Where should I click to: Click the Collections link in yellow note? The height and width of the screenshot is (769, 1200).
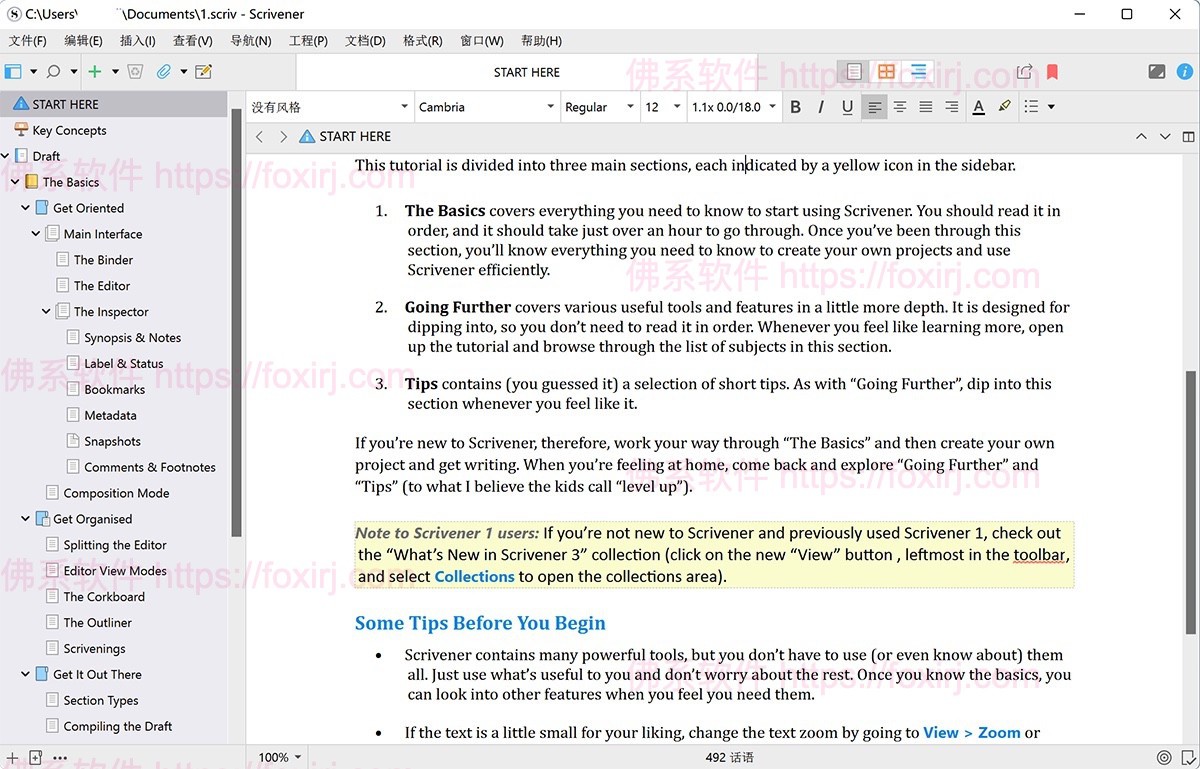tap(474, 576)
